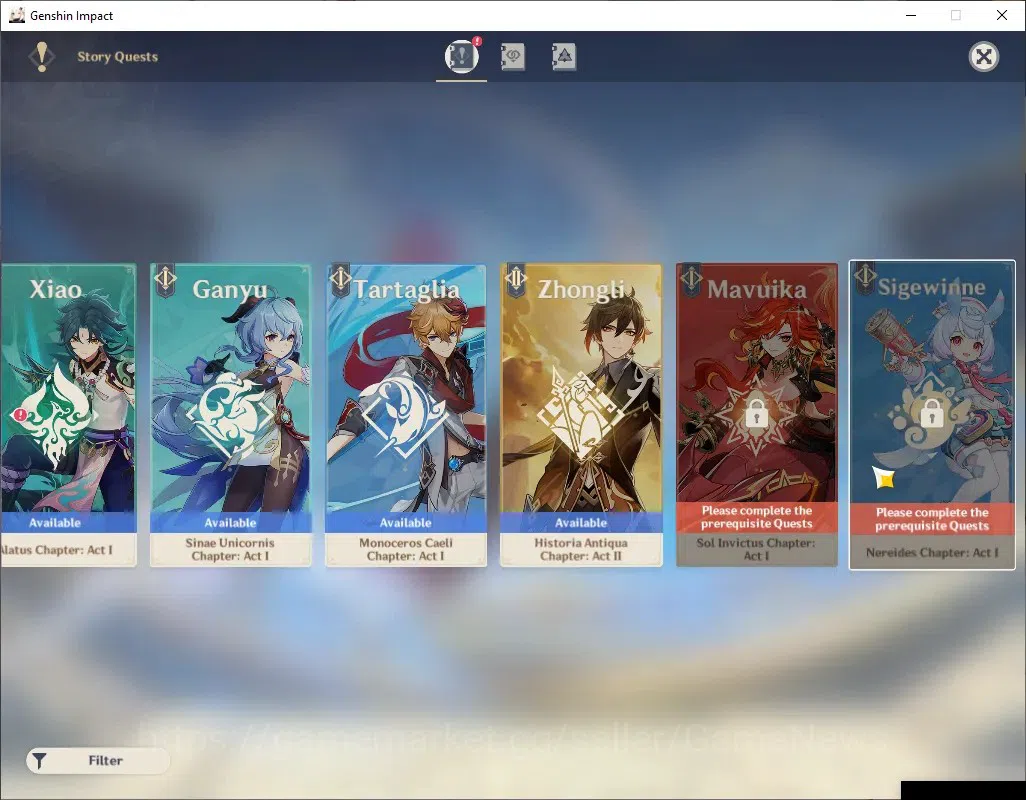Click the Act I badge on Sigewinne card
1026x800 pixels.
tap(865, 277)
